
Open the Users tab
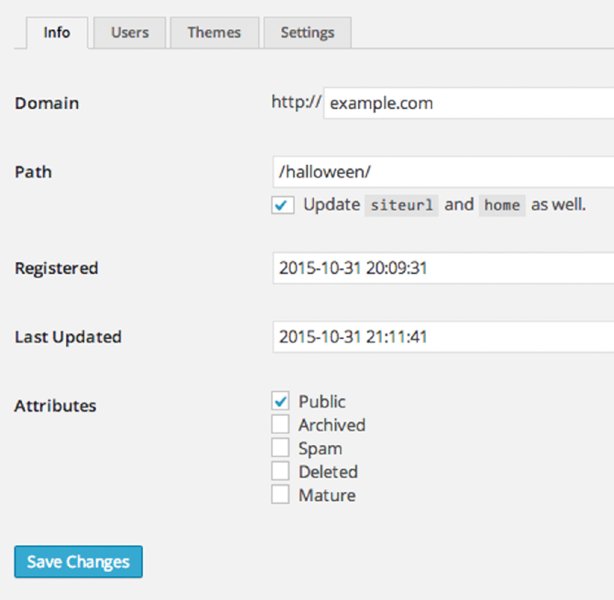pyautogui.click(x=130, y=33)
